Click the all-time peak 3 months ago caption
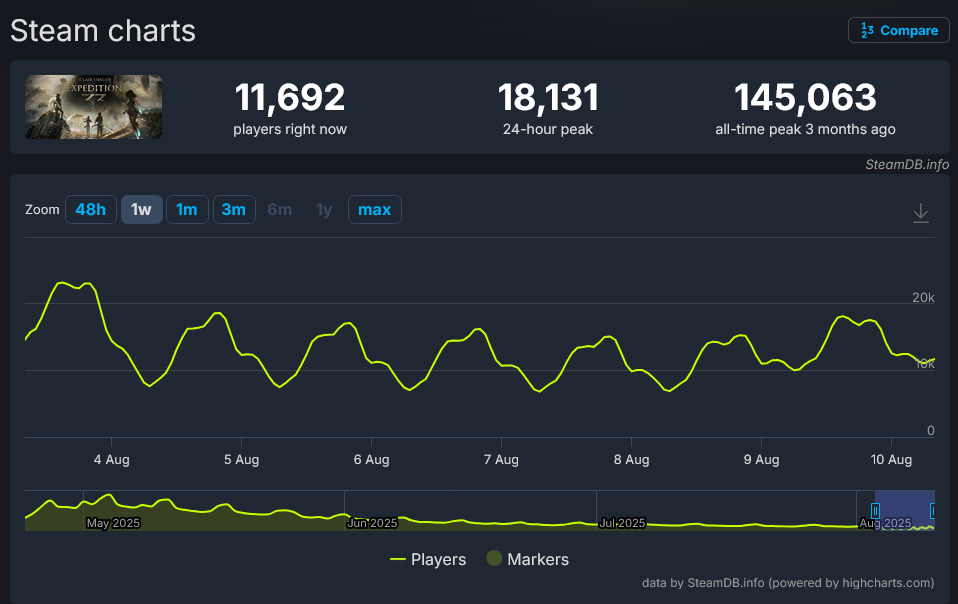The image size is (958, 604). point(805,129)
